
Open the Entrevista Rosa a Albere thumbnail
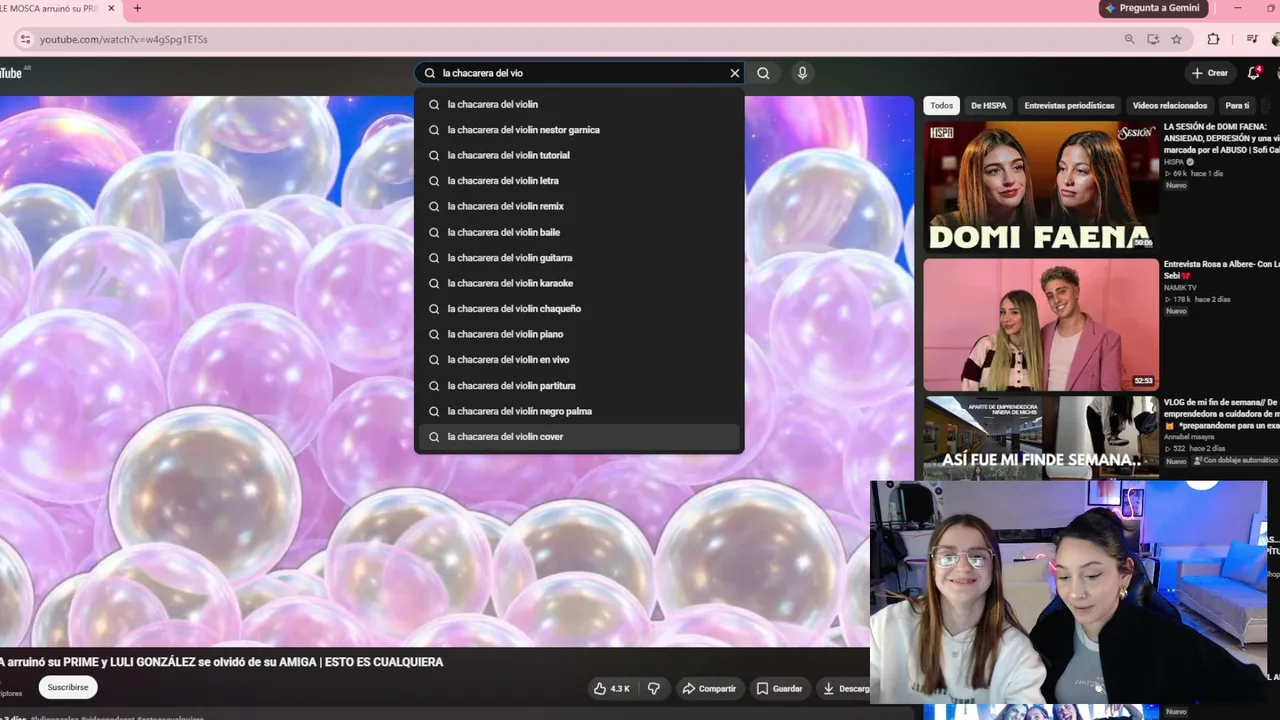click(x=1041, y=324)
